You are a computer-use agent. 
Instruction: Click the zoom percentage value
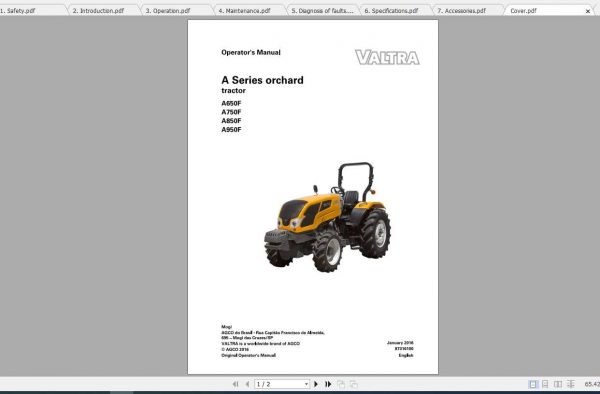[x=592, y=384]
